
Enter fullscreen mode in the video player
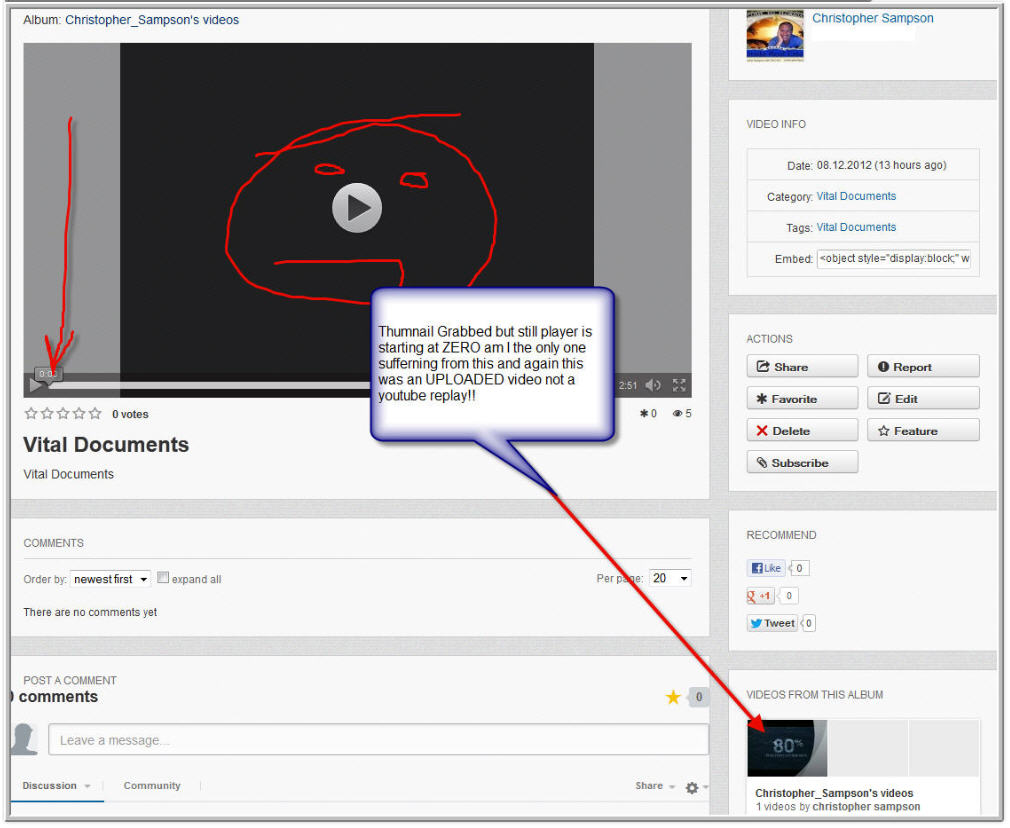679,385
